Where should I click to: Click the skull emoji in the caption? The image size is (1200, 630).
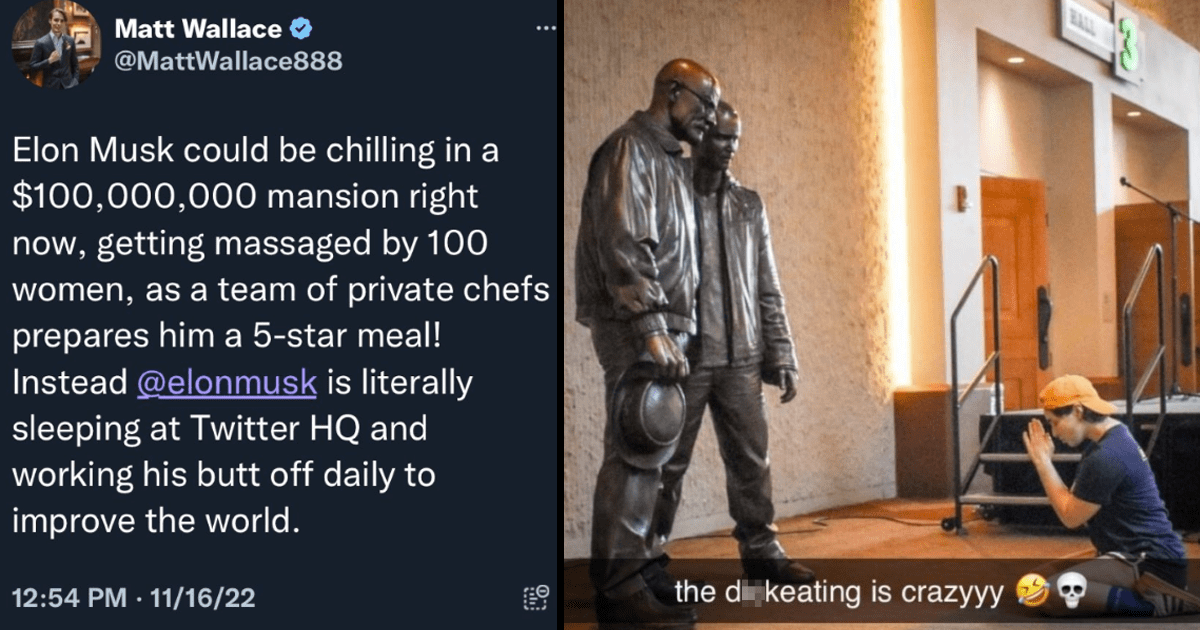coord(1069,592)
